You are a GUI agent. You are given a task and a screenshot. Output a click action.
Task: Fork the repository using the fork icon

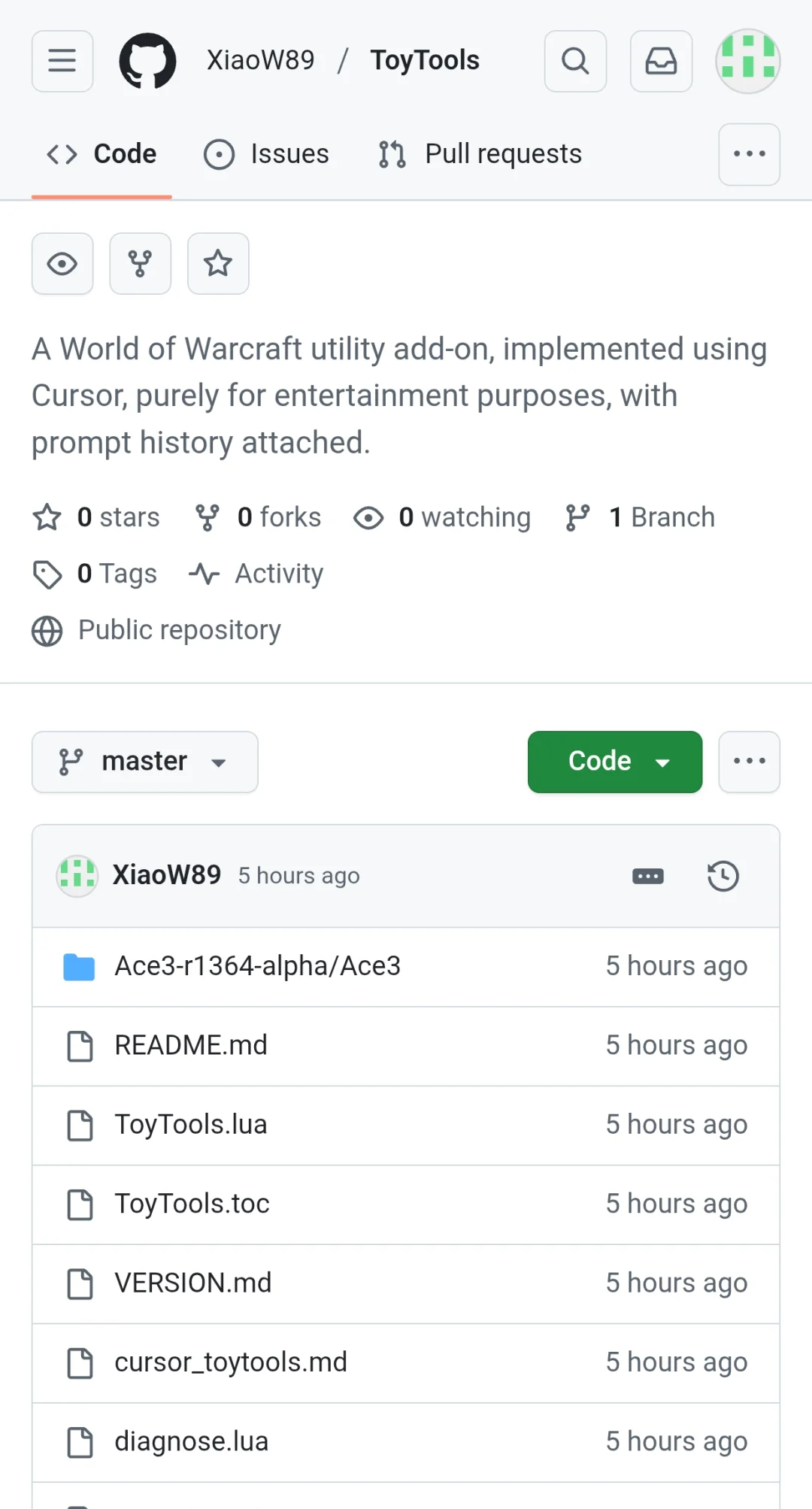140,263
